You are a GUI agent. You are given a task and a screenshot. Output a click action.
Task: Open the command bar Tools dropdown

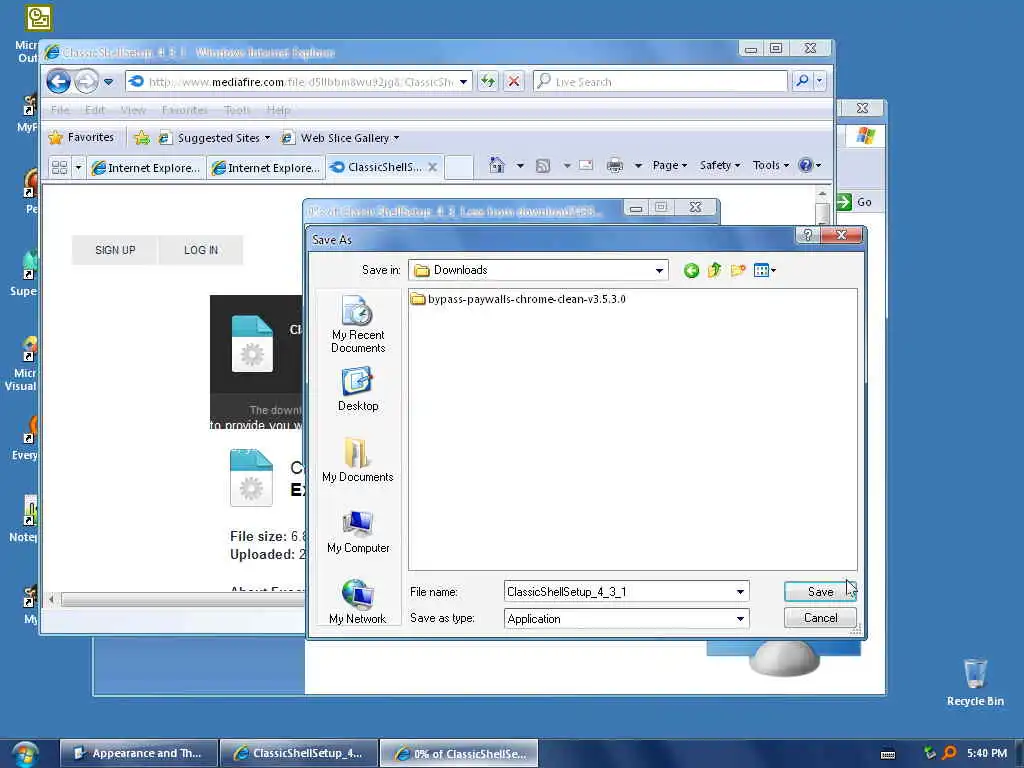[771, 165]
